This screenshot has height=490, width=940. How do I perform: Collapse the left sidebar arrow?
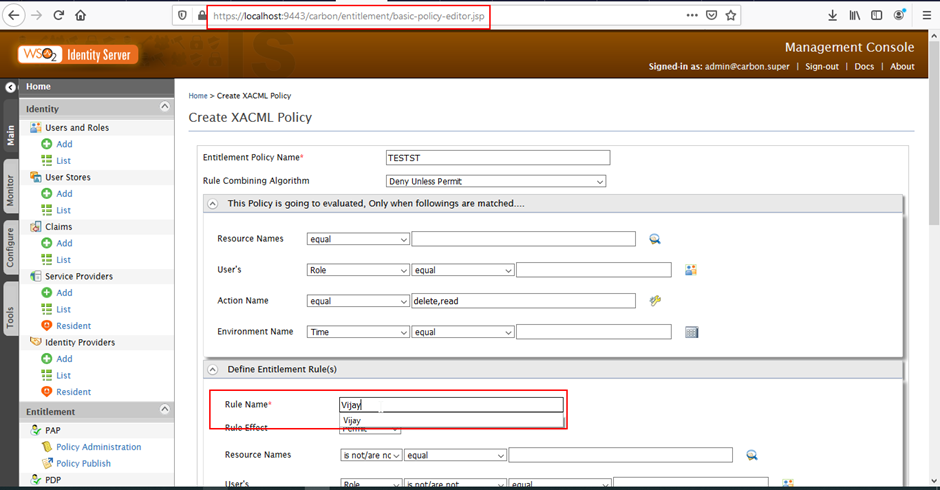click(x=11, y=88)
